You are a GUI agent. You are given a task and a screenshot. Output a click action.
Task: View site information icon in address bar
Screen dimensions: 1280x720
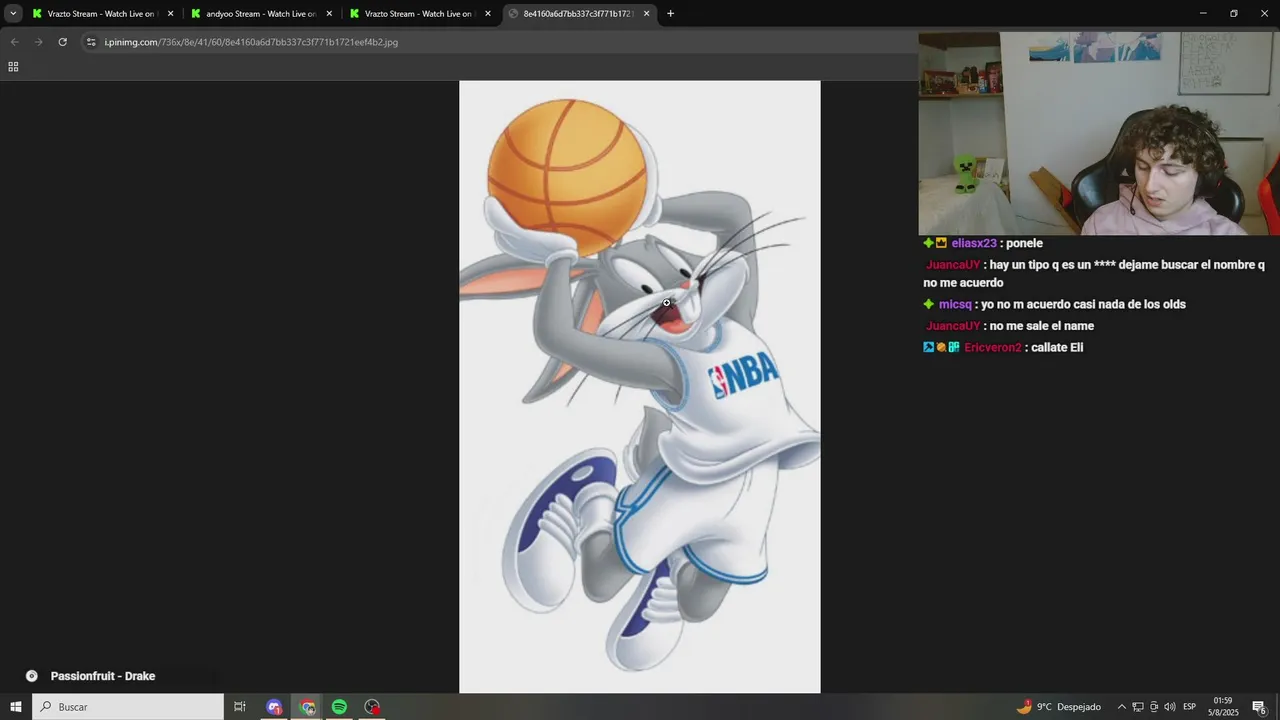click(x=91, y=42)
